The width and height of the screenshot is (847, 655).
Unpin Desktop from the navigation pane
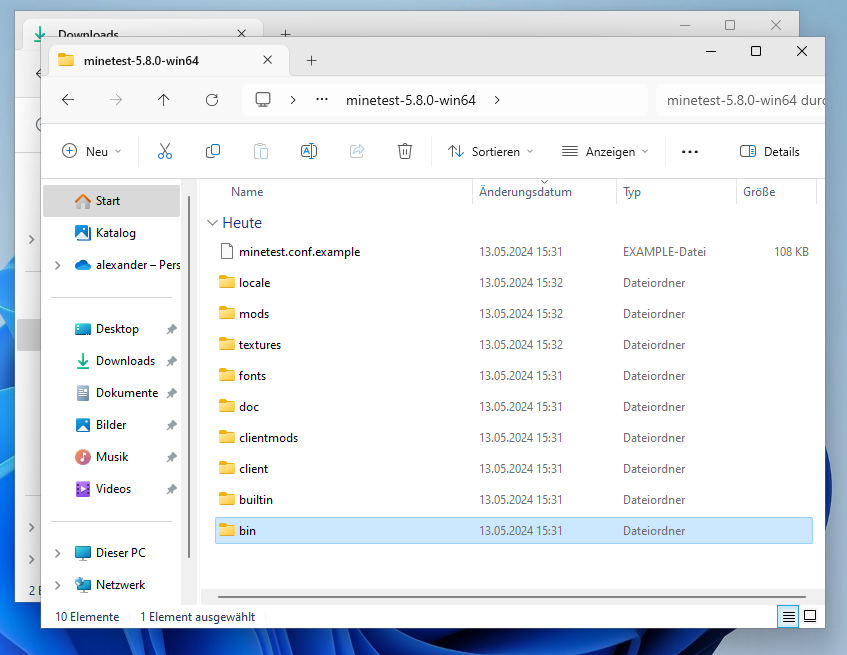[171, 329]
